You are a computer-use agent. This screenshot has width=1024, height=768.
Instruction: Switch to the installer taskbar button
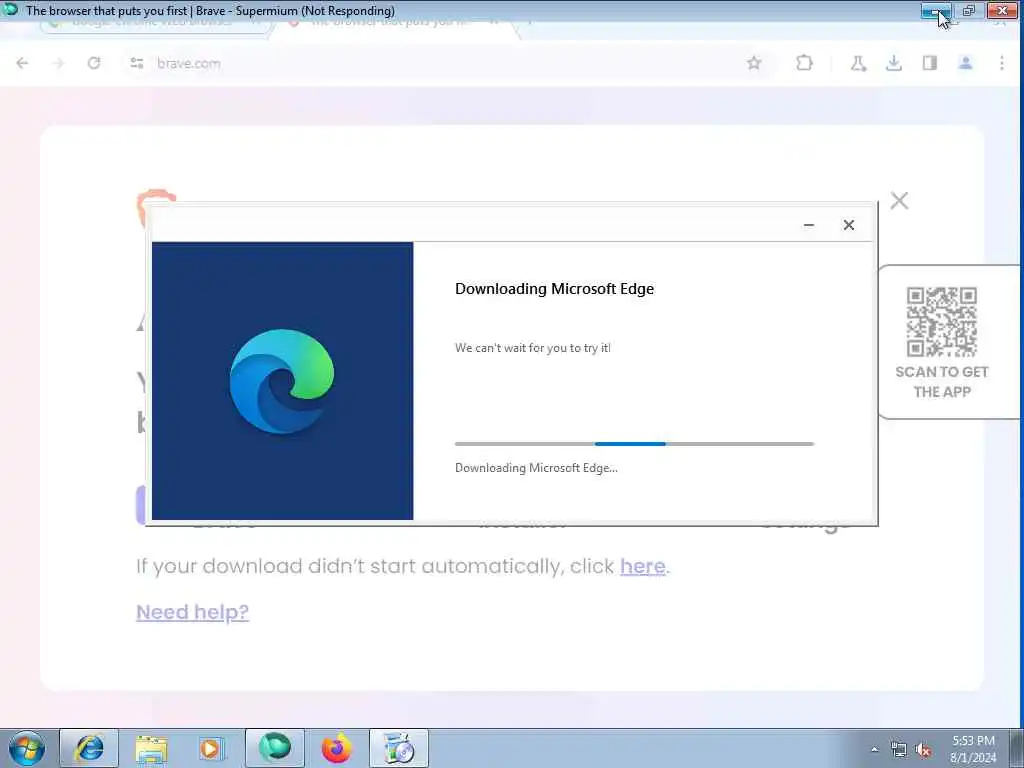click(x=398, y=748)
